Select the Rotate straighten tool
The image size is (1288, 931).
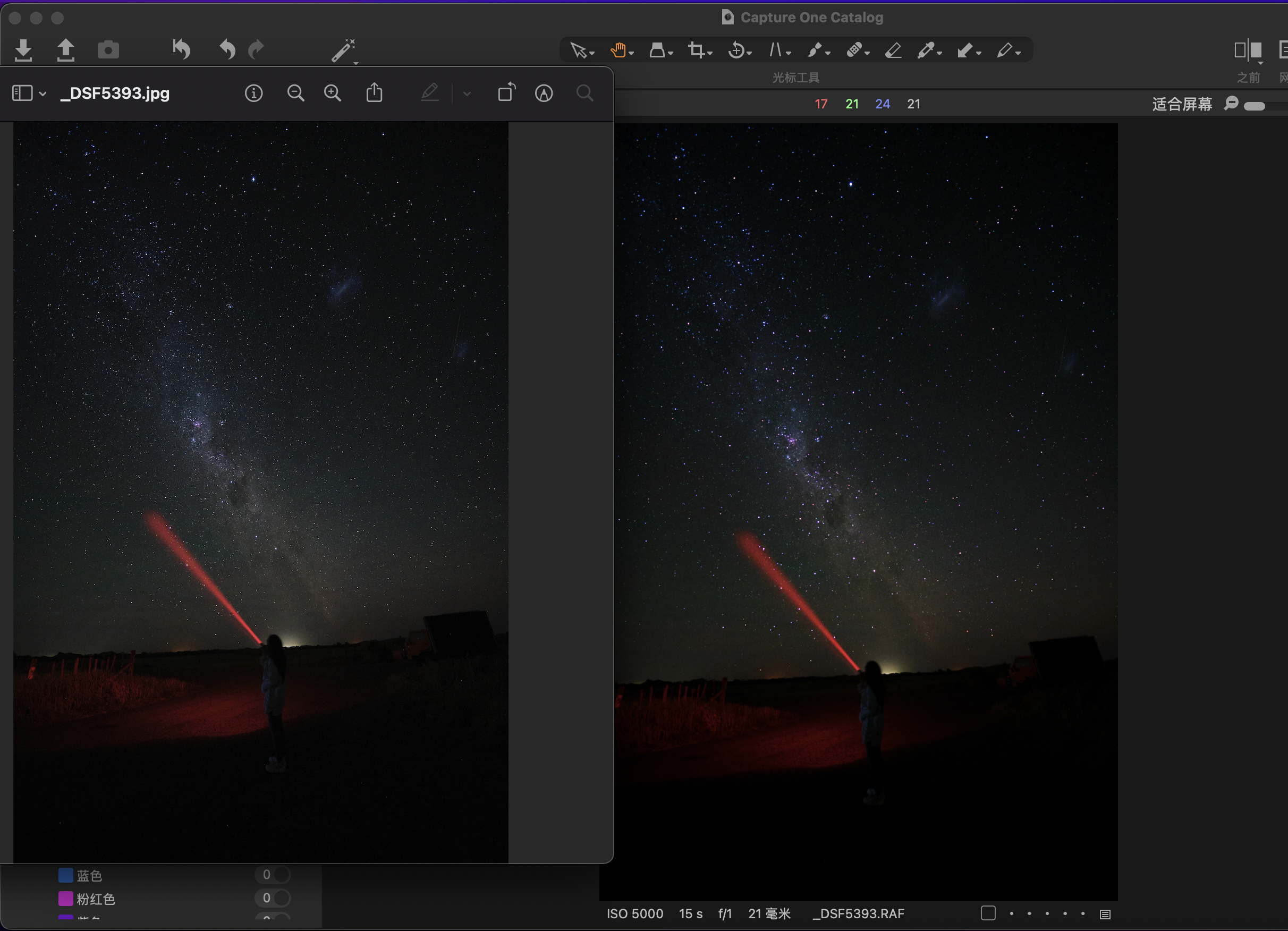(x=736, y=50)
